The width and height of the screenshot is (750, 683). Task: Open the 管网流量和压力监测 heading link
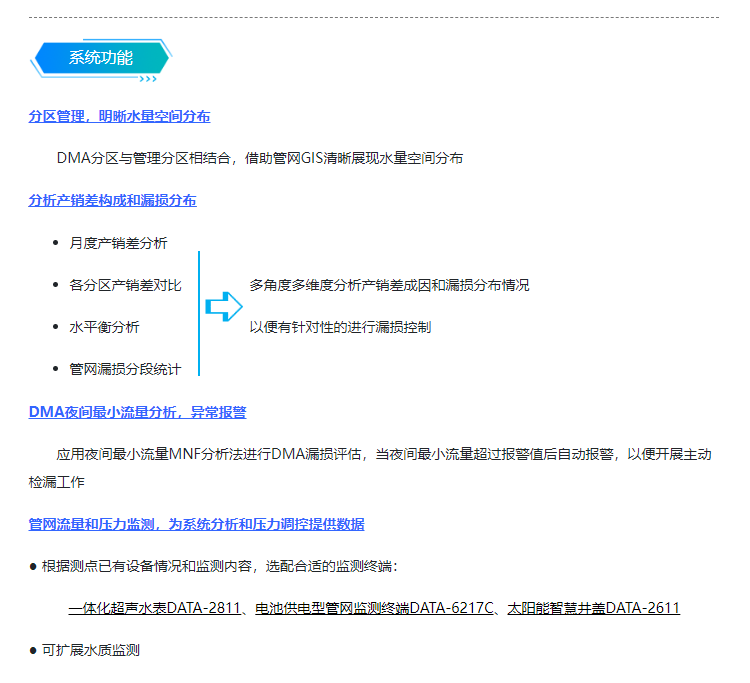(196, 524)
